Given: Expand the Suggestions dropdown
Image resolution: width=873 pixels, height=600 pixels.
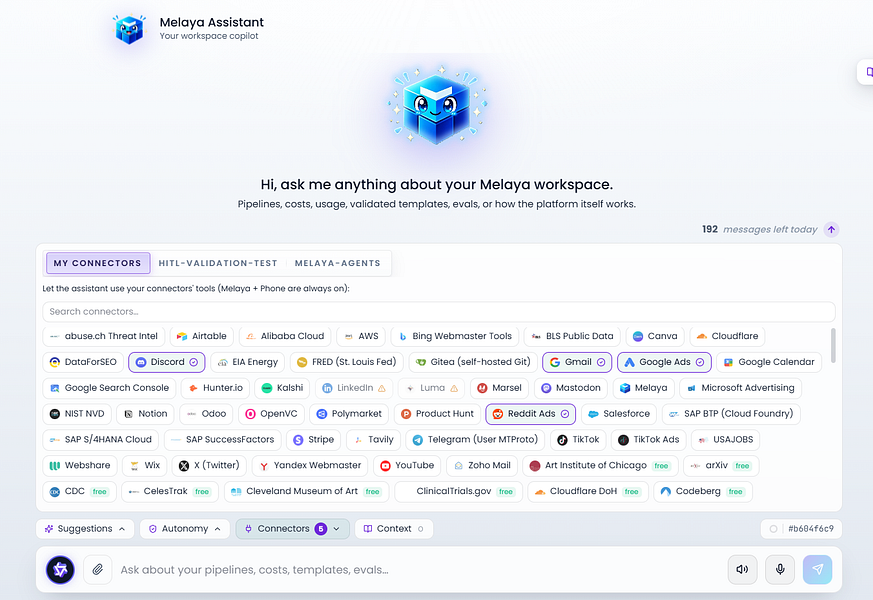Looking at the screenshot, I should [x=85, y=529].
